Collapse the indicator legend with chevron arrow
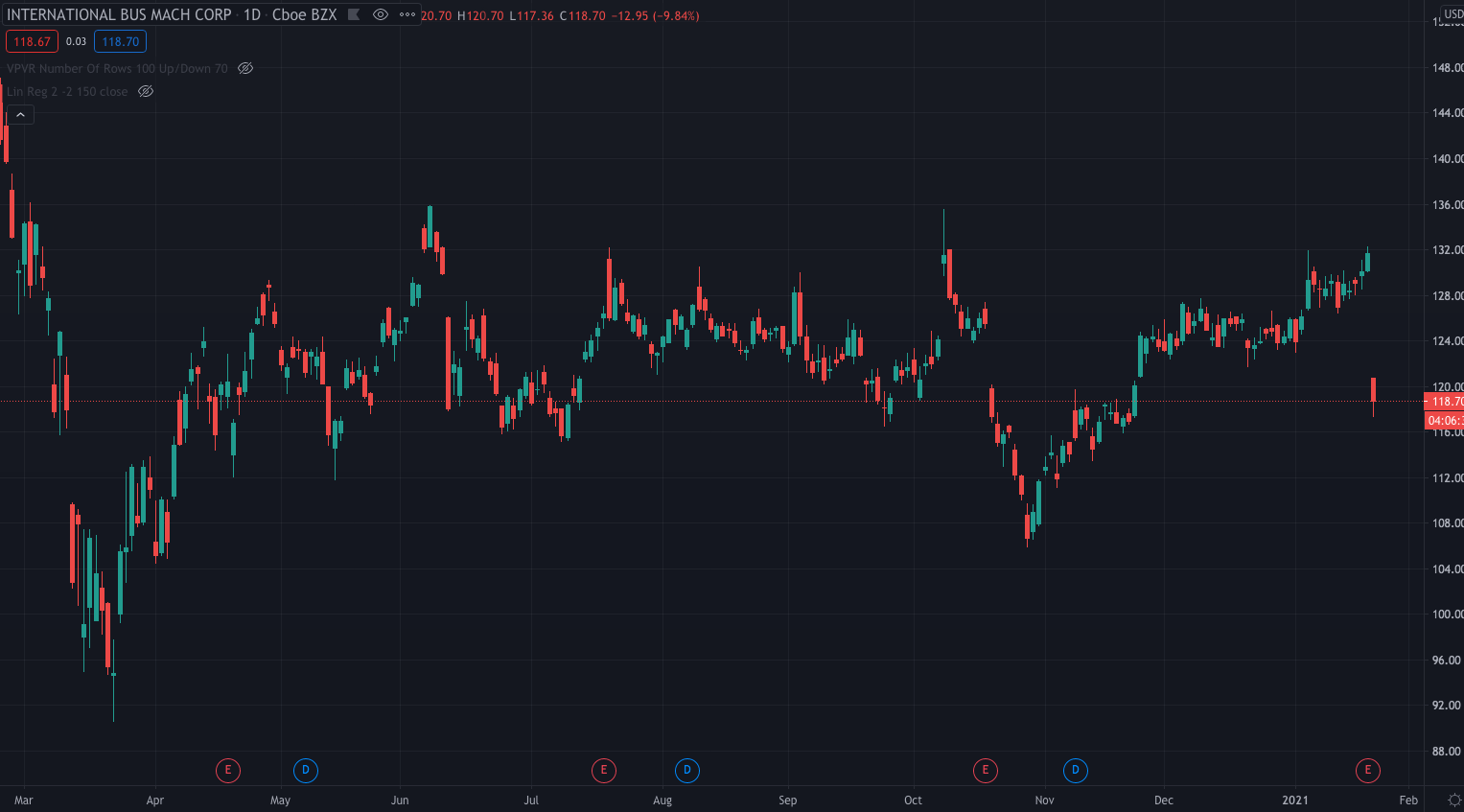This screenshot has width=1464, height=812. tap(20, 115)
